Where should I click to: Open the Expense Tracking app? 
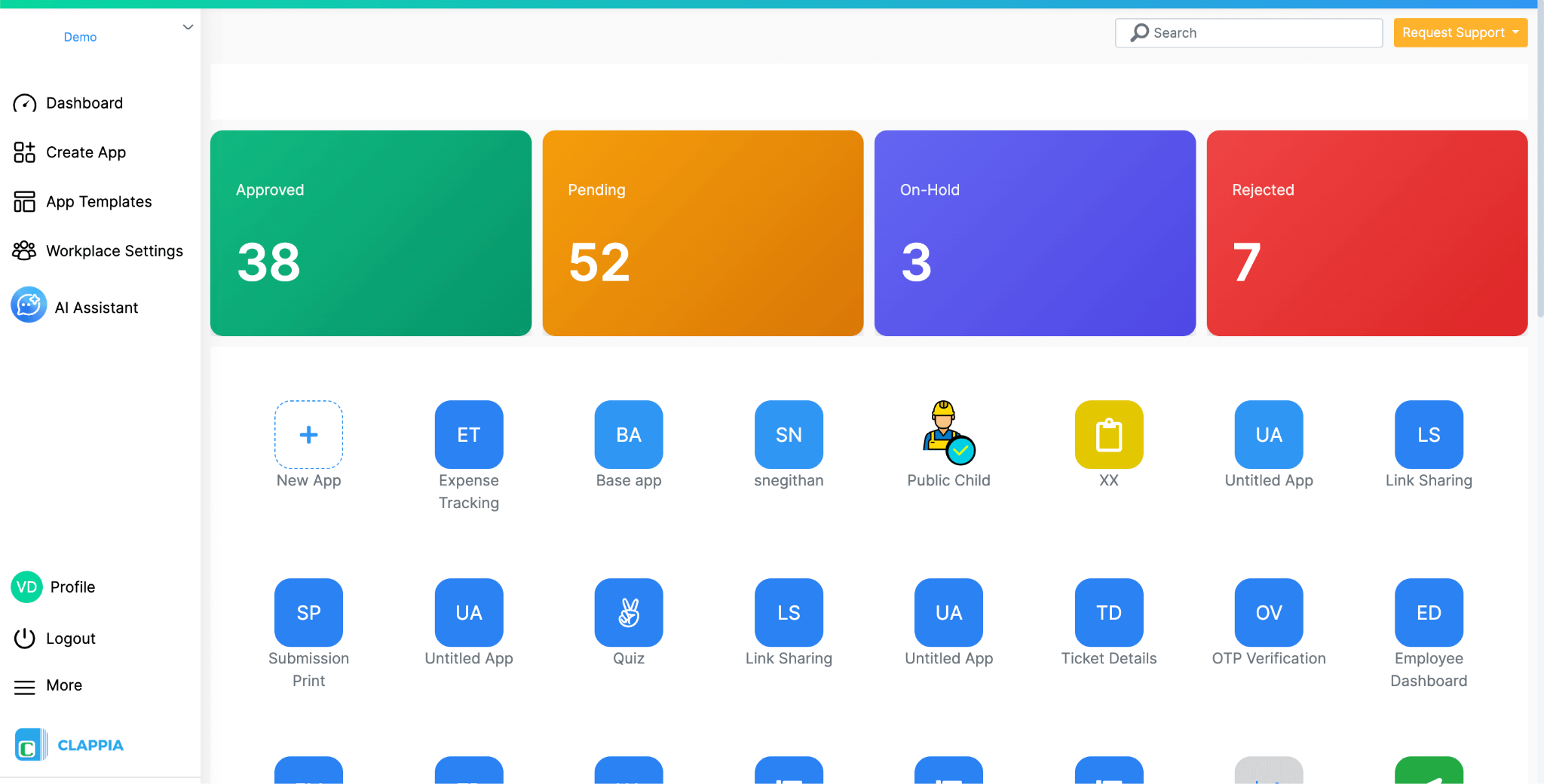point(468,434)
